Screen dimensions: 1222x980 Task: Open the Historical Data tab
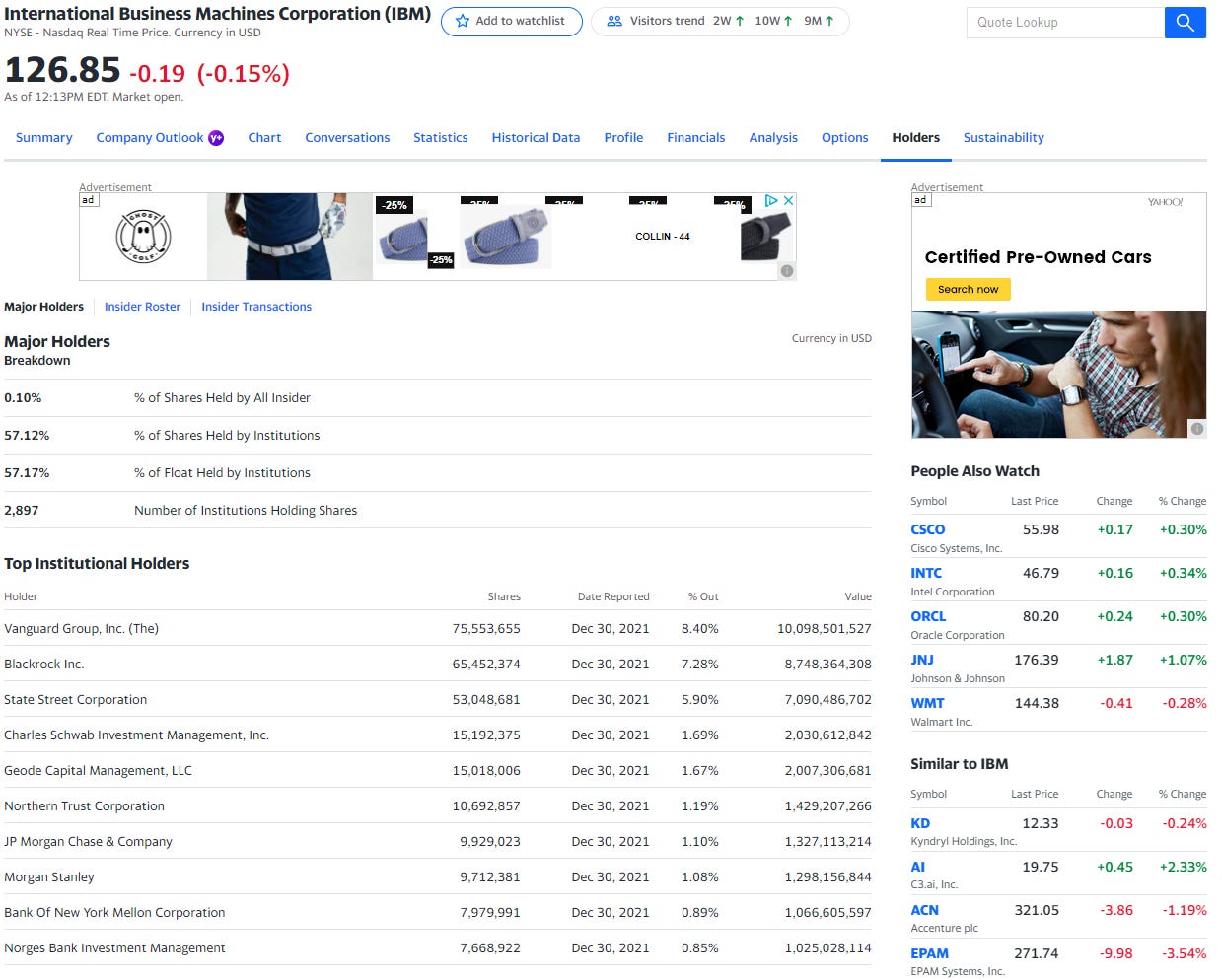tap(536, 138)
